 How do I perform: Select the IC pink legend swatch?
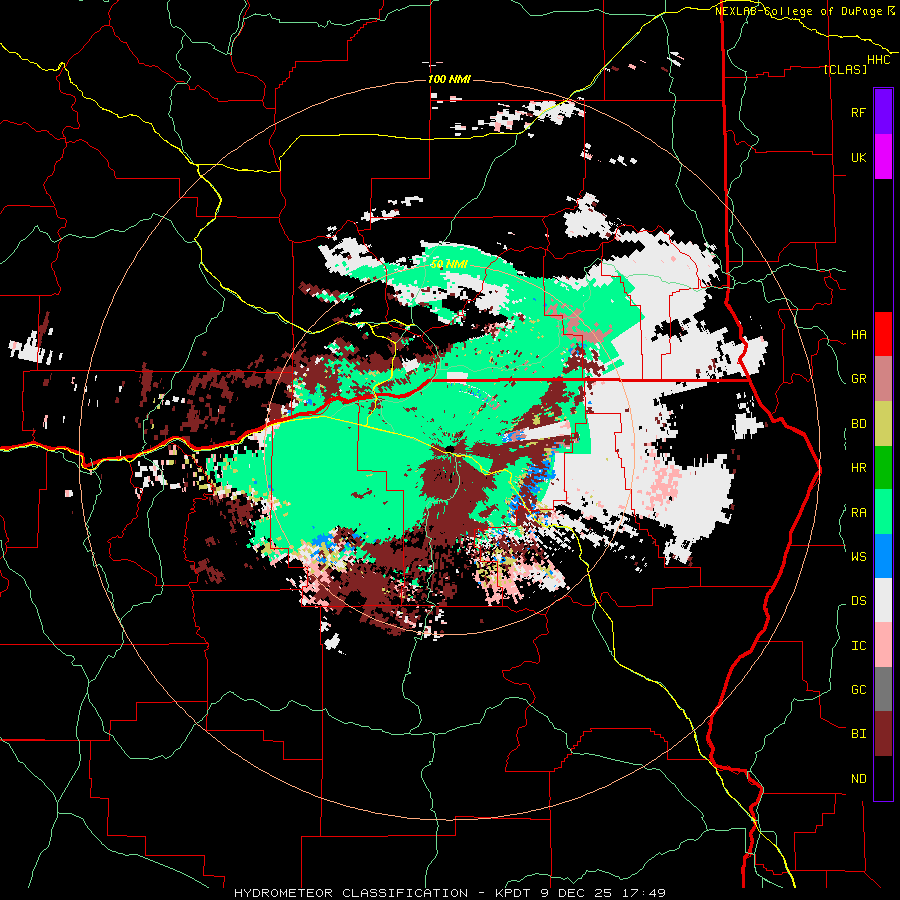[883, 645]
